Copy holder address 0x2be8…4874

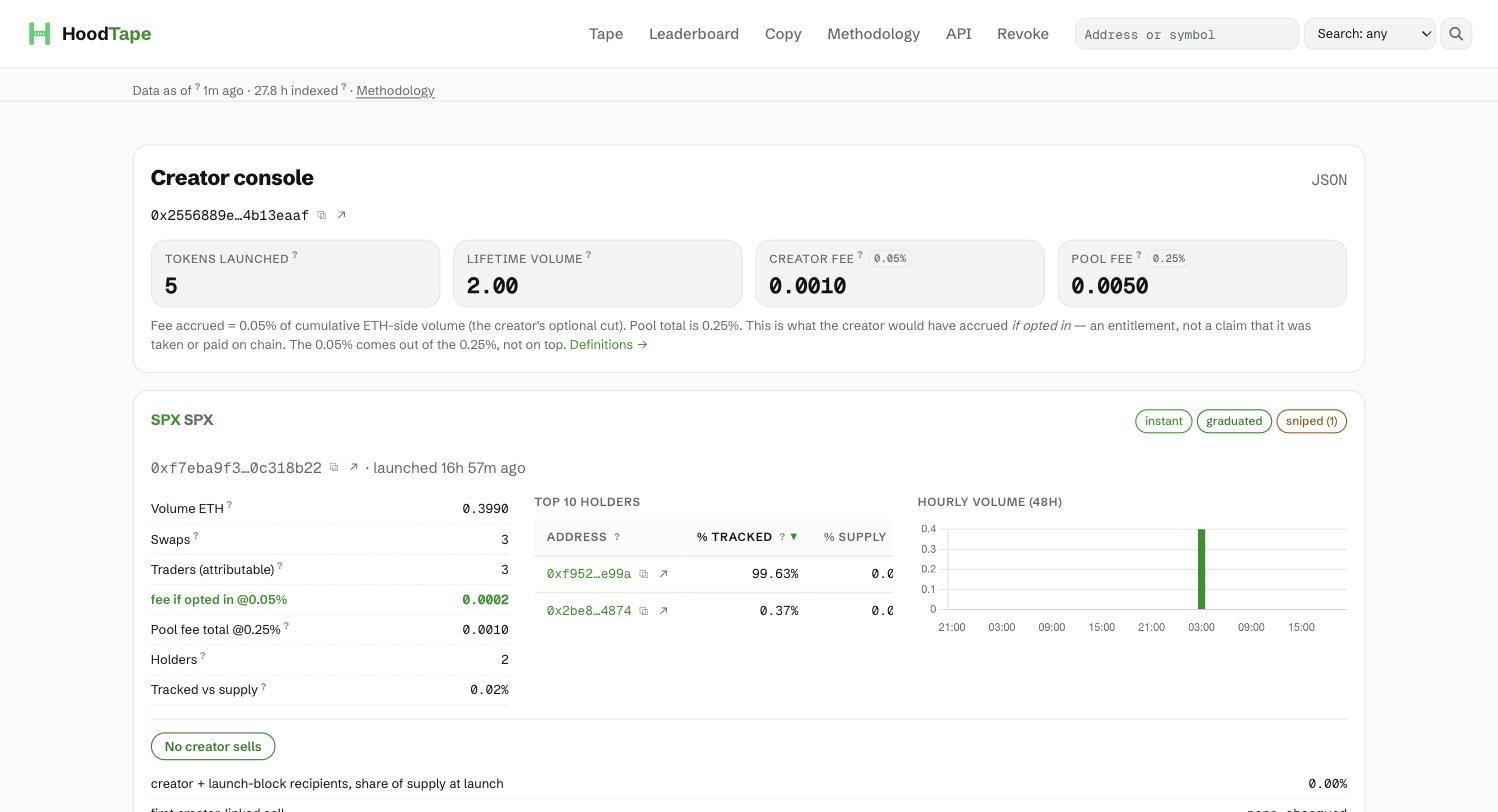coord(644,611)
